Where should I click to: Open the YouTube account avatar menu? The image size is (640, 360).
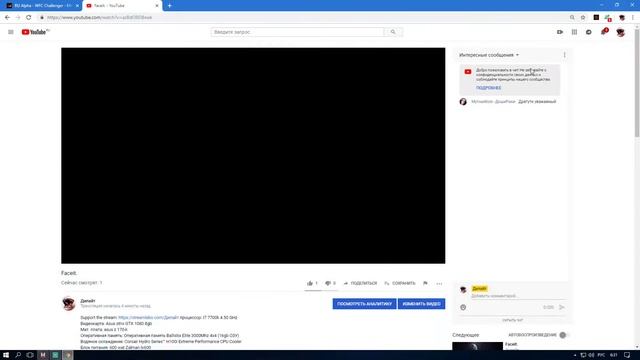pyautogui.click(x=620, y=32)
